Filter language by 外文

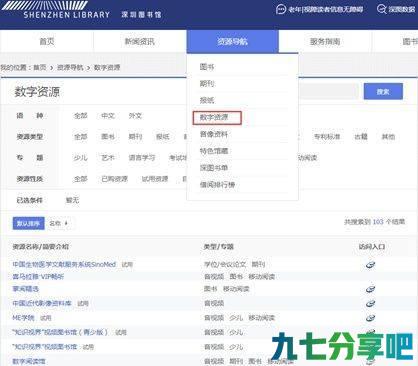coord(135,116)
